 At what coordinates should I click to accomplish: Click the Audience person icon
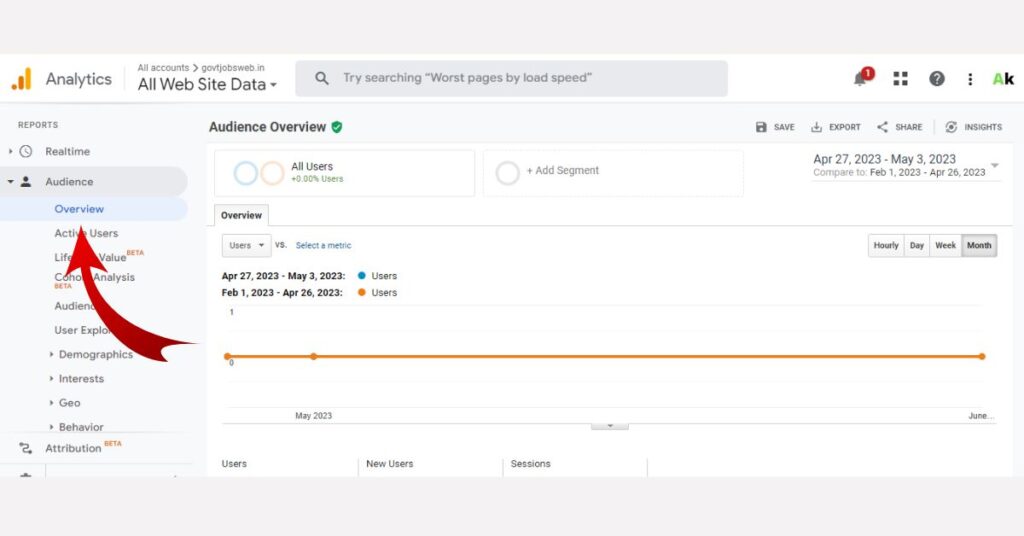click(26, 181)
